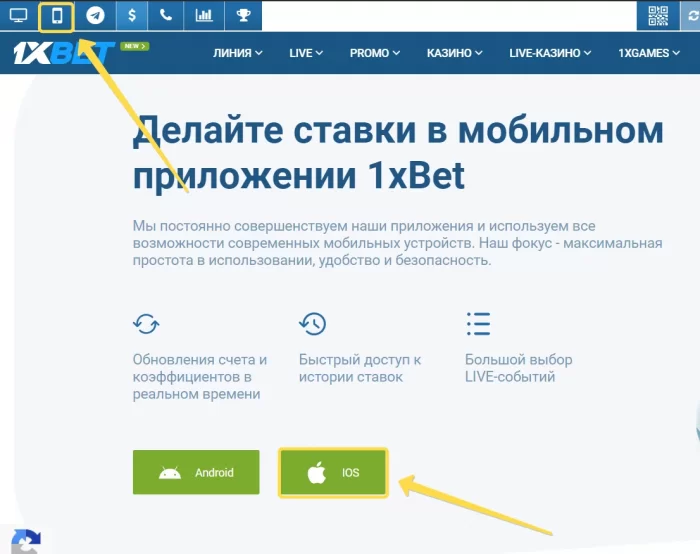Expand the КАЗИНО menu

coord(454,53)
